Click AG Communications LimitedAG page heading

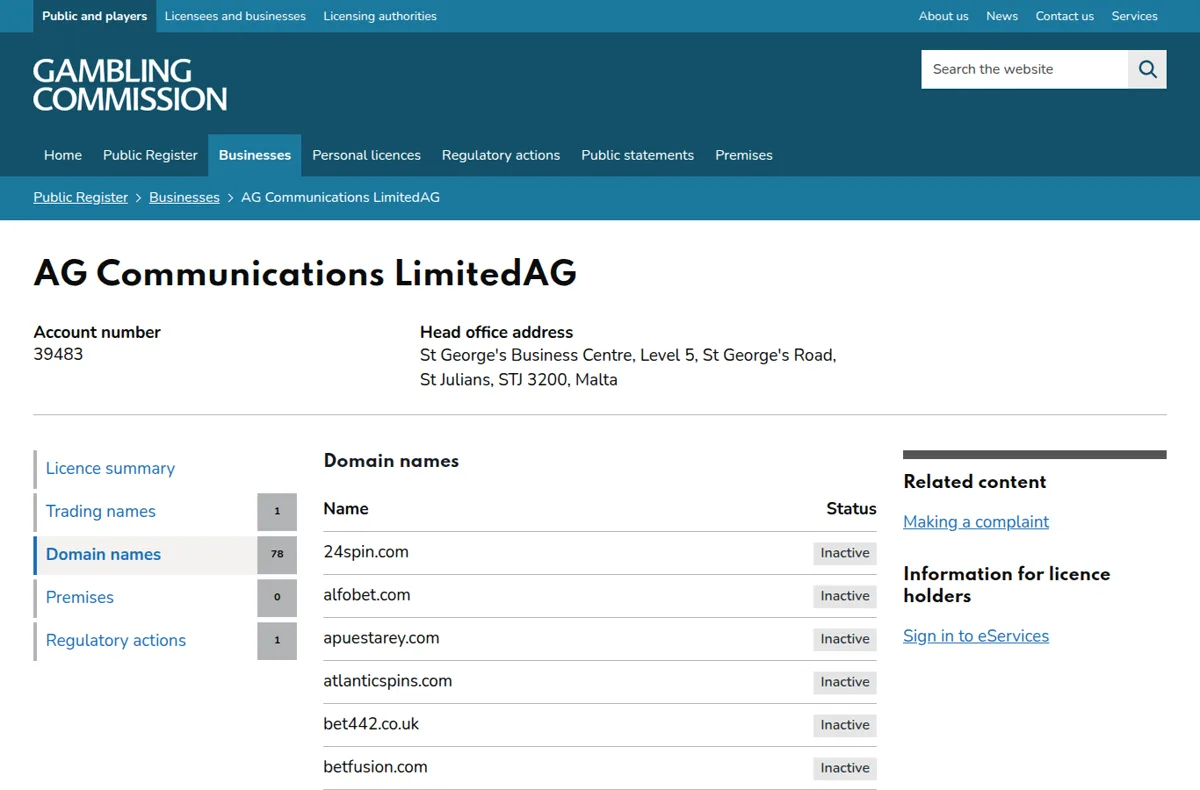305,273
